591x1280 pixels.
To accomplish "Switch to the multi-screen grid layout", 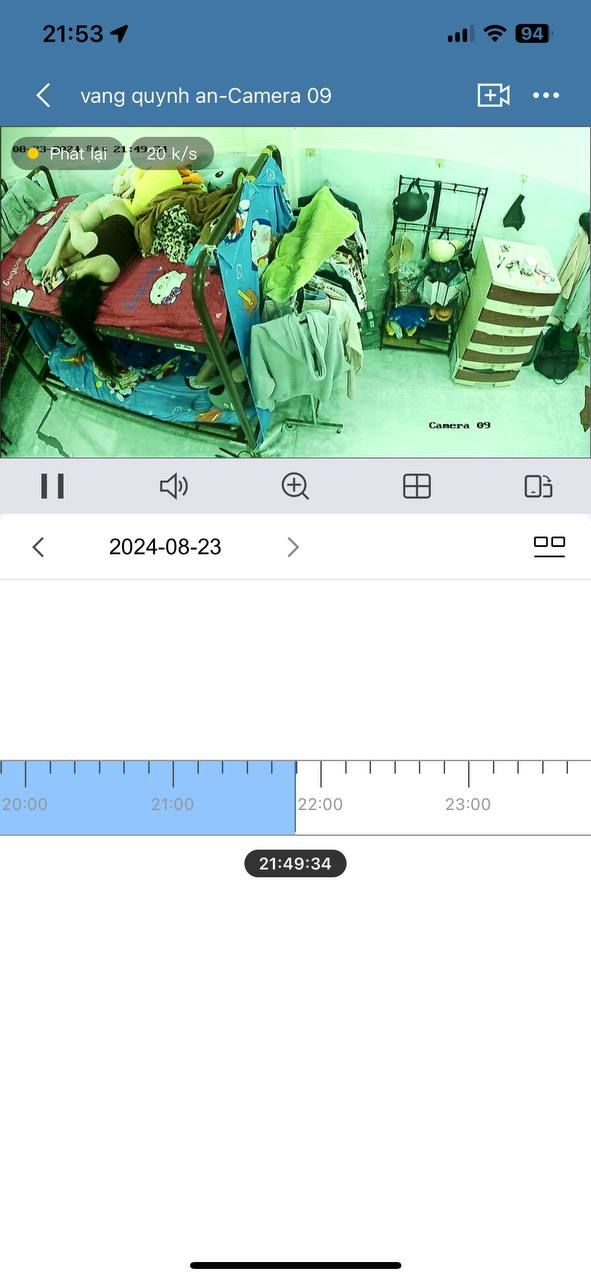I will (416, 486).
